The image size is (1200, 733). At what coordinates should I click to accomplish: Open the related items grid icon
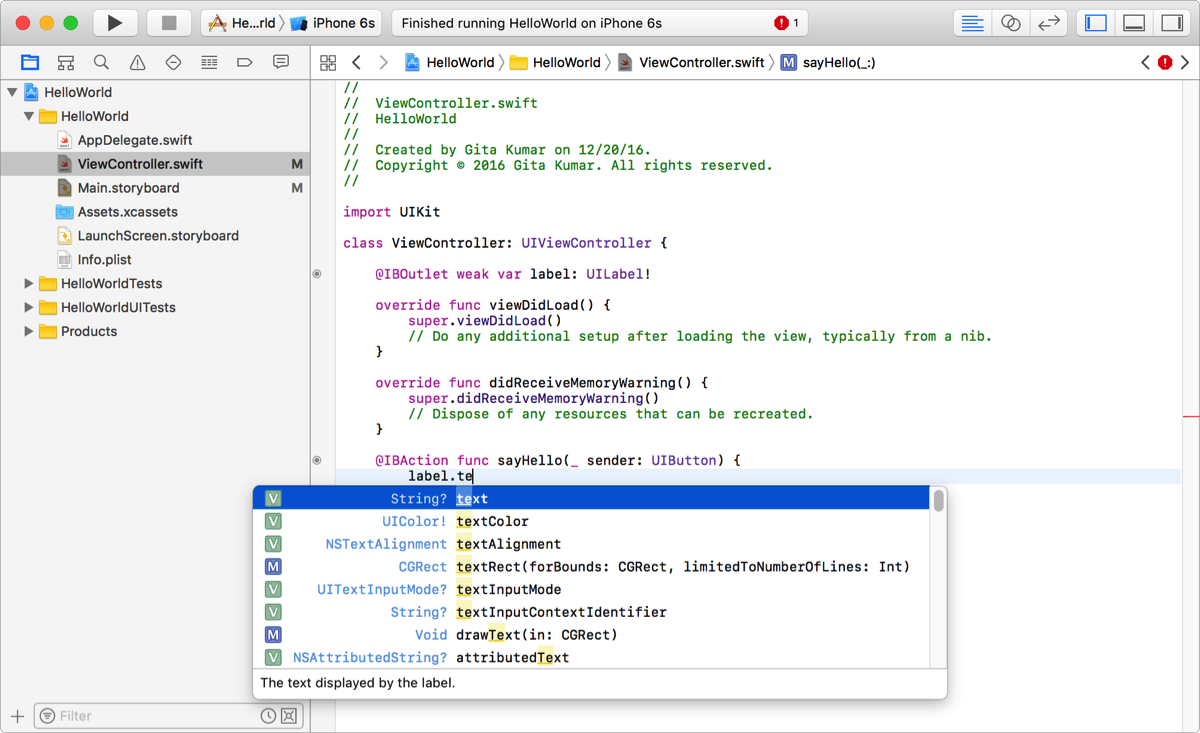328,63
